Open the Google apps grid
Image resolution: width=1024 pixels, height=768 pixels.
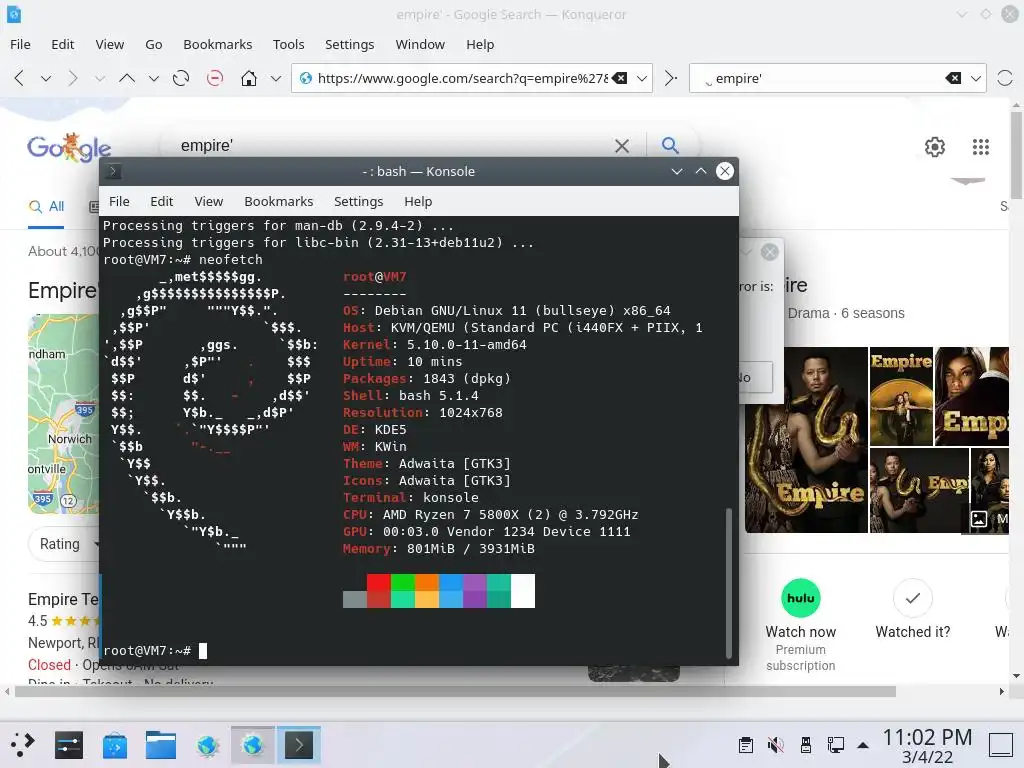(x=980, y=147)
